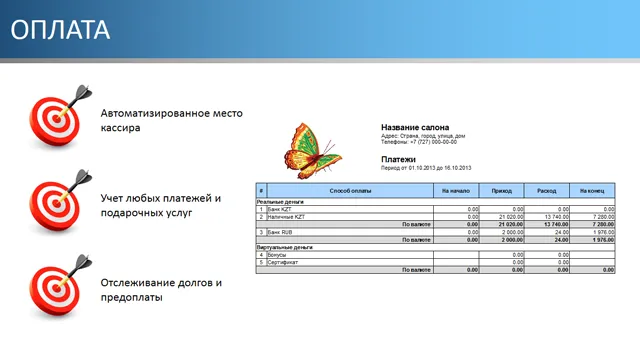Click the 'Сертификат' row name

[x=283, y=262]
